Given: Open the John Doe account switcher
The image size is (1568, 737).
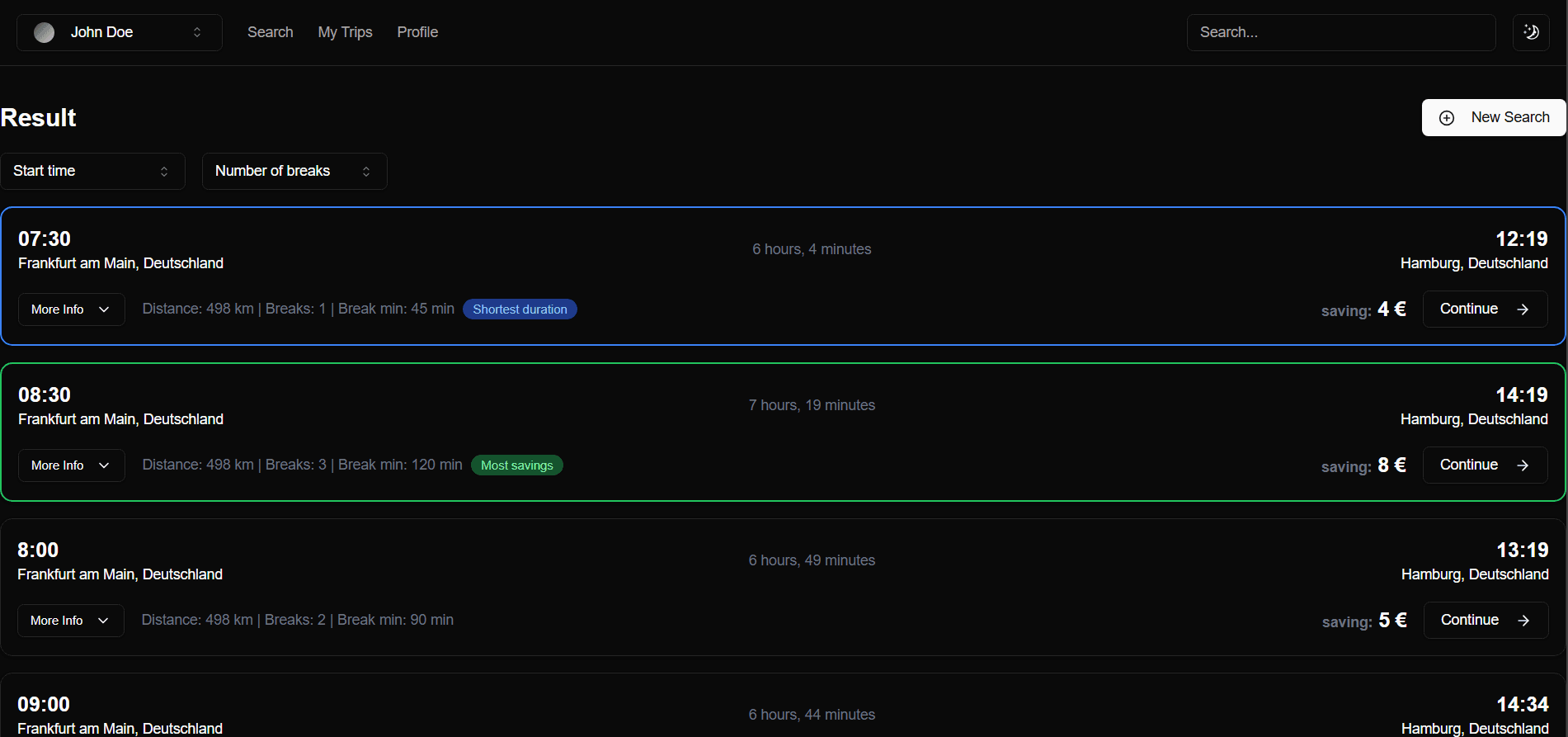Looking at the screenshot, I should click(x=120, y=32).
